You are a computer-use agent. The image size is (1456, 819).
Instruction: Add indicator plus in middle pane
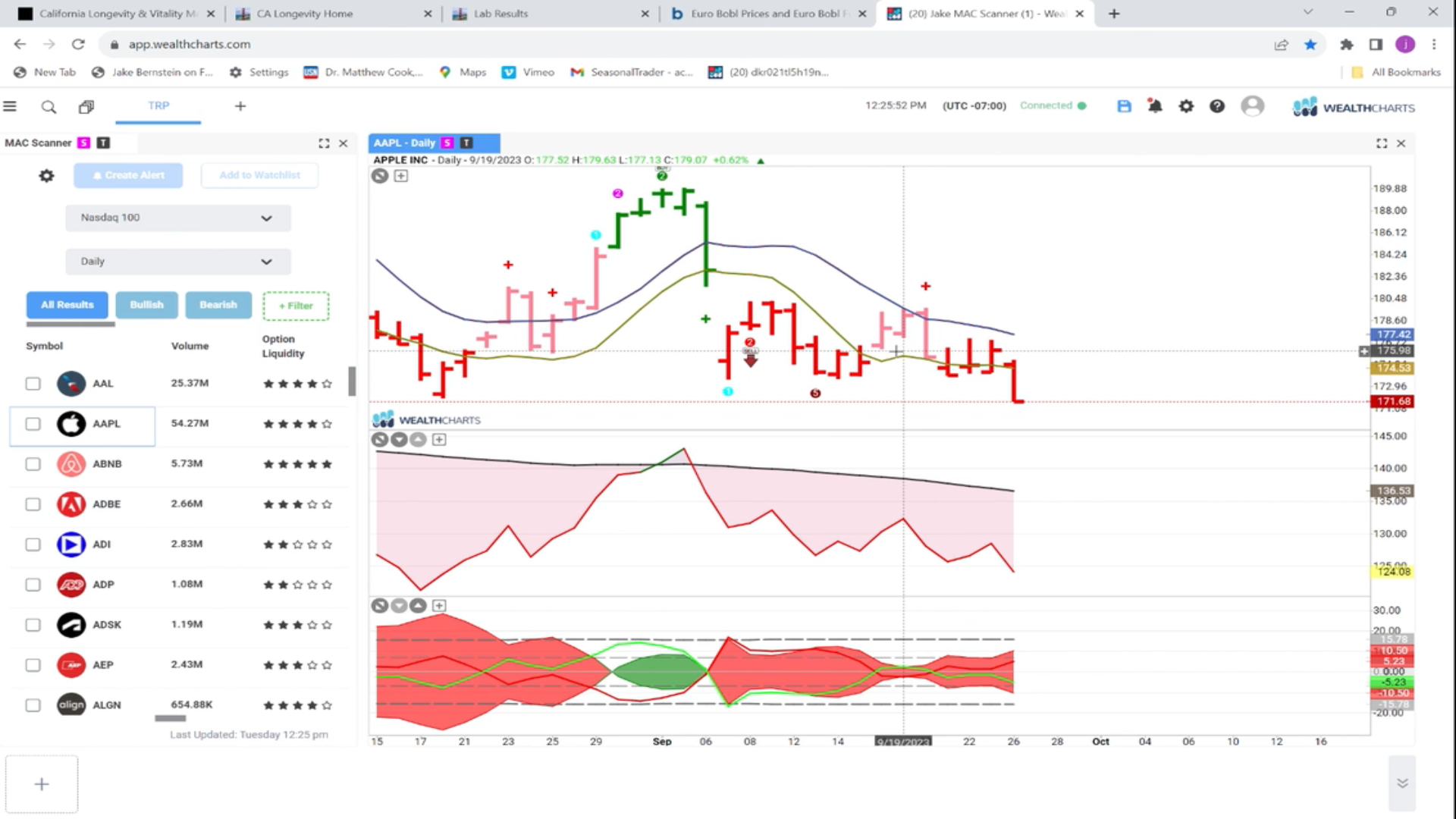[439, 440]
